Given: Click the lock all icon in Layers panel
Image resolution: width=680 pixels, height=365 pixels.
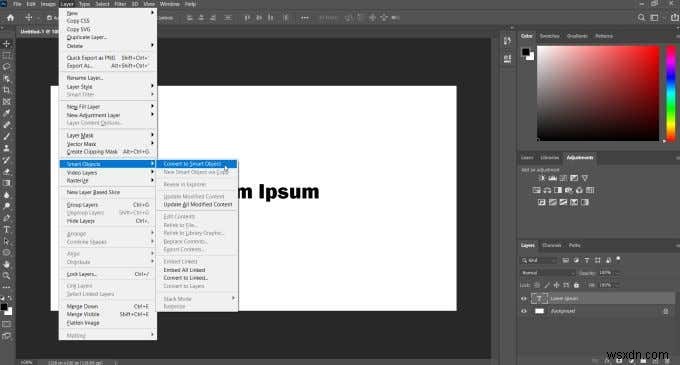Looking at the screenshot, I should pos(576,285).
